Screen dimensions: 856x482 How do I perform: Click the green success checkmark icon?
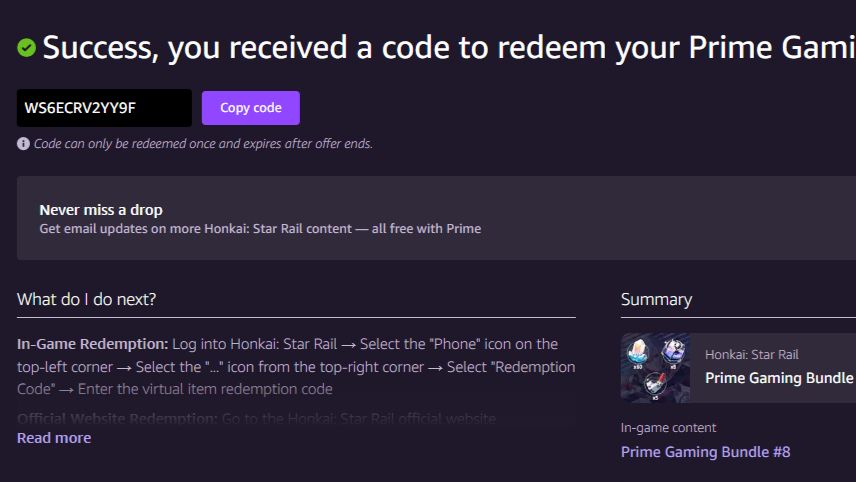[26, 47]
